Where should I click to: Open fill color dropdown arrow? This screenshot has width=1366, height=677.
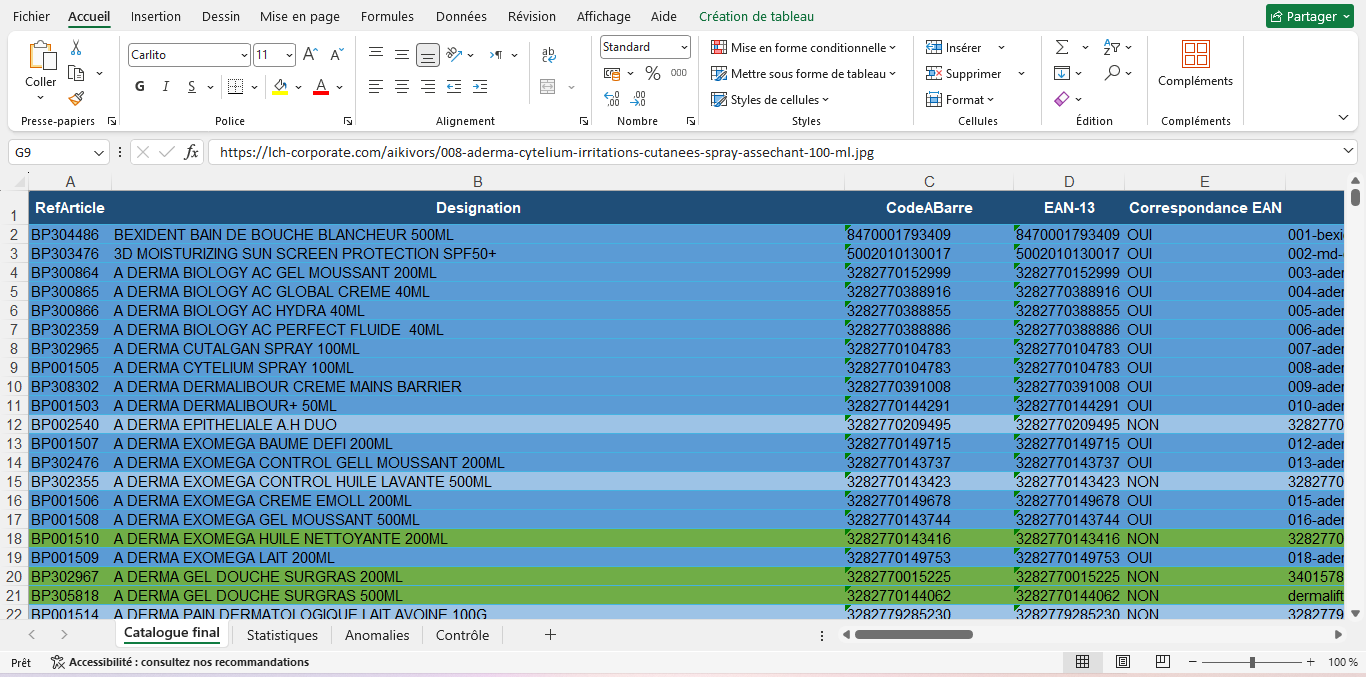coord(299,87)
